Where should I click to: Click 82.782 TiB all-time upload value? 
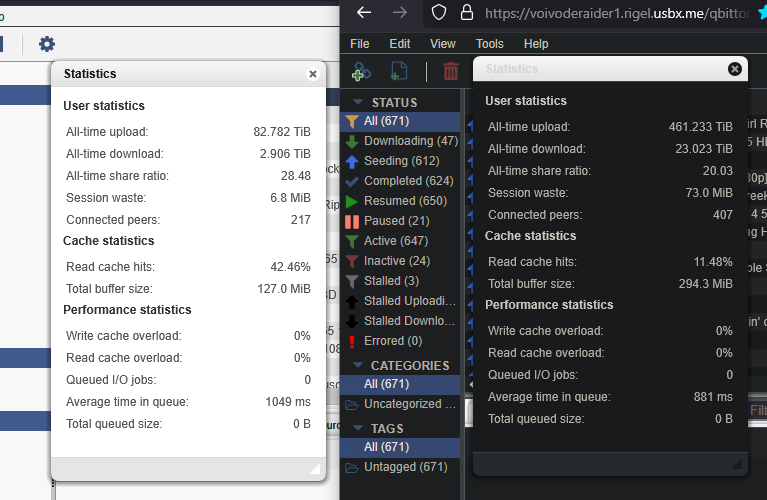pyautogui.click(x=282, y=132)
